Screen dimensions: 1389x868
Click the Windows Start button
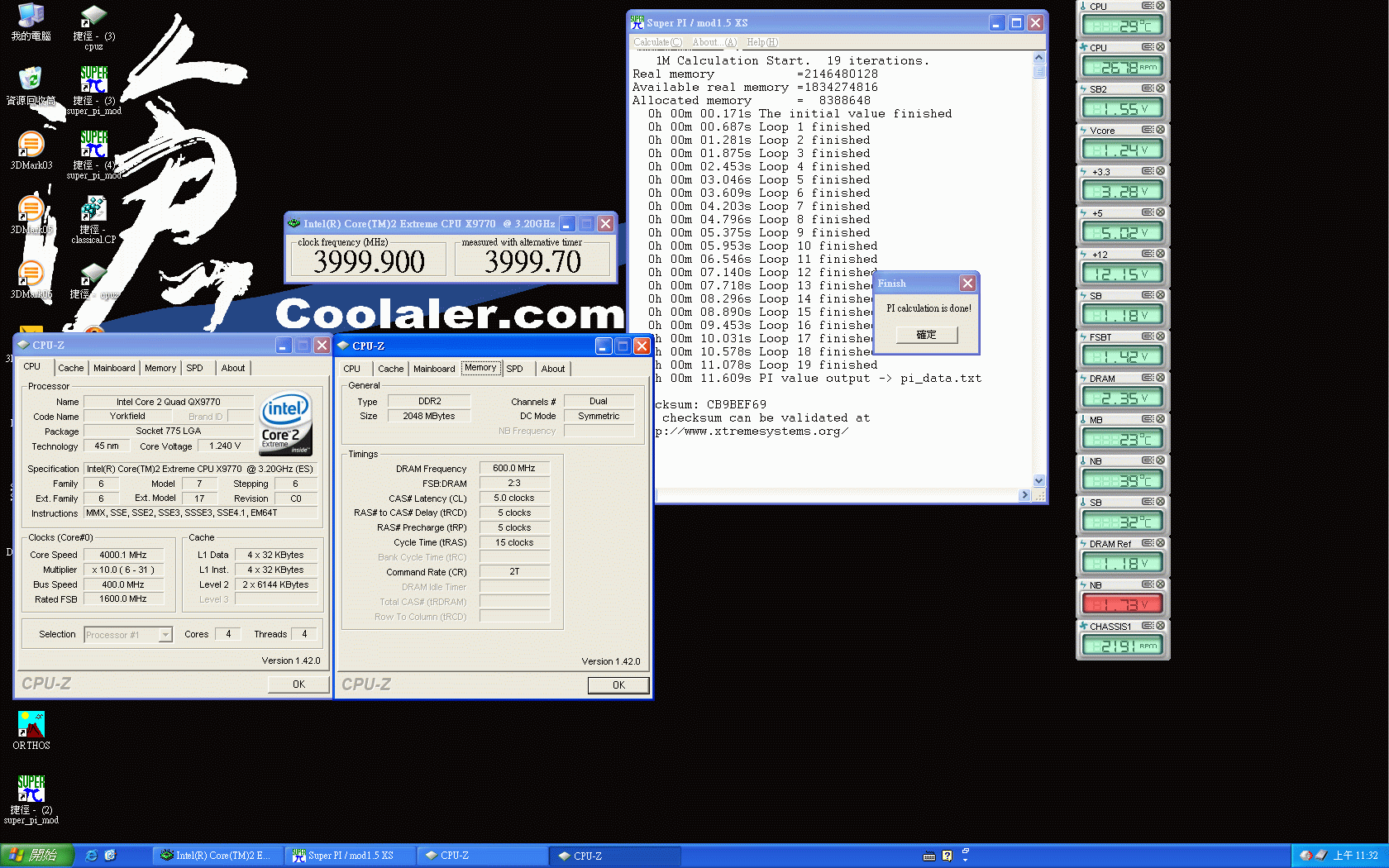coord(36,856)
